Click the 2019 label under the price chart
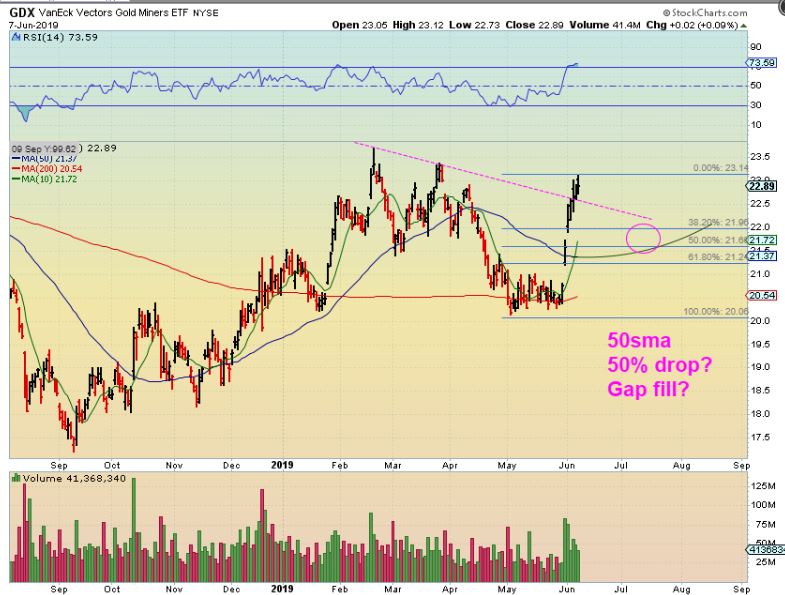Viewport: 785px width, 595px height. tap(282, 465)
